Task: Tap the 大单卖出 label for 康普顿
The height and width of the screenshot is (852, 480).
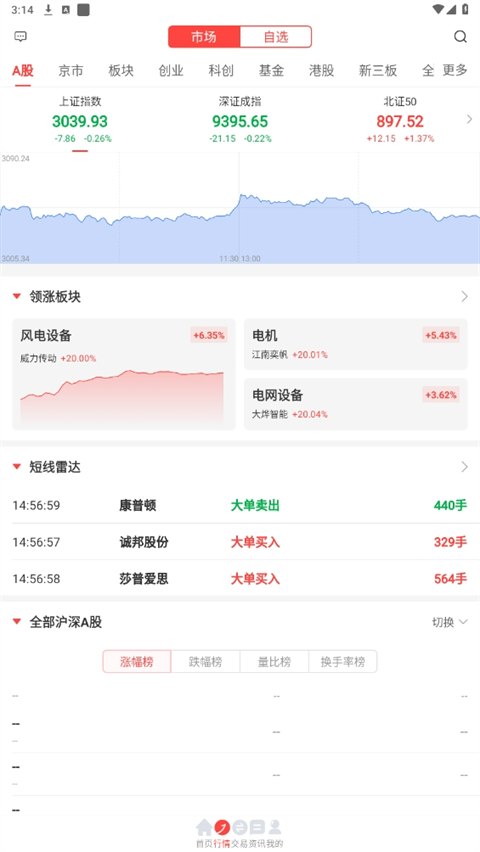Action: (x=255, y=505)
